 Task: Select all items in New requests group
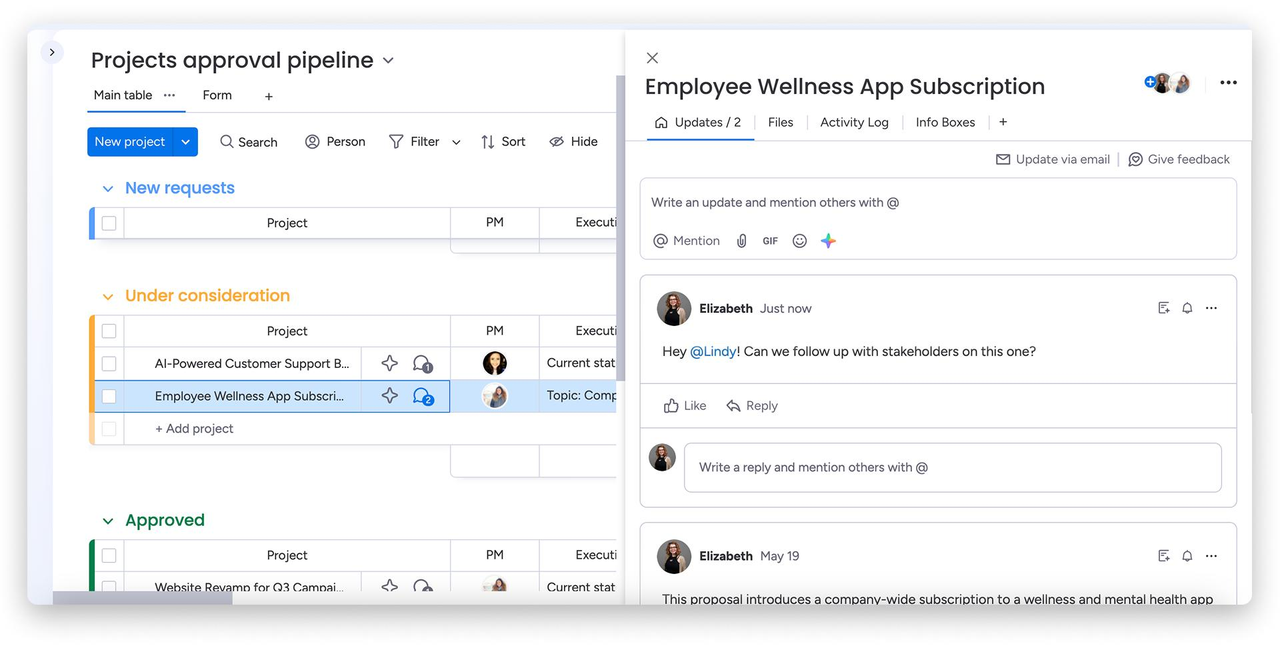[x=109, y=223]
